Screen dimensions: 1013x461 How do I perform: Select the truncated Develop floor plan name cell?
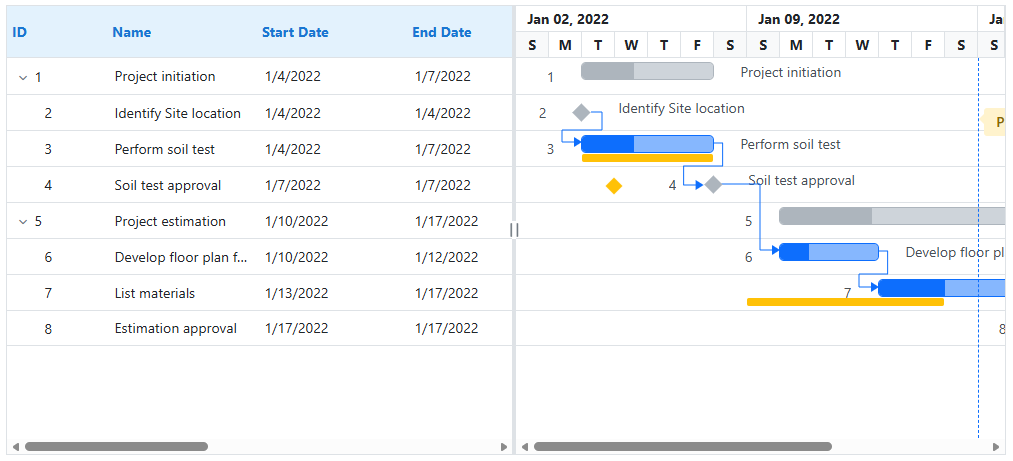(x=181, y=258)
